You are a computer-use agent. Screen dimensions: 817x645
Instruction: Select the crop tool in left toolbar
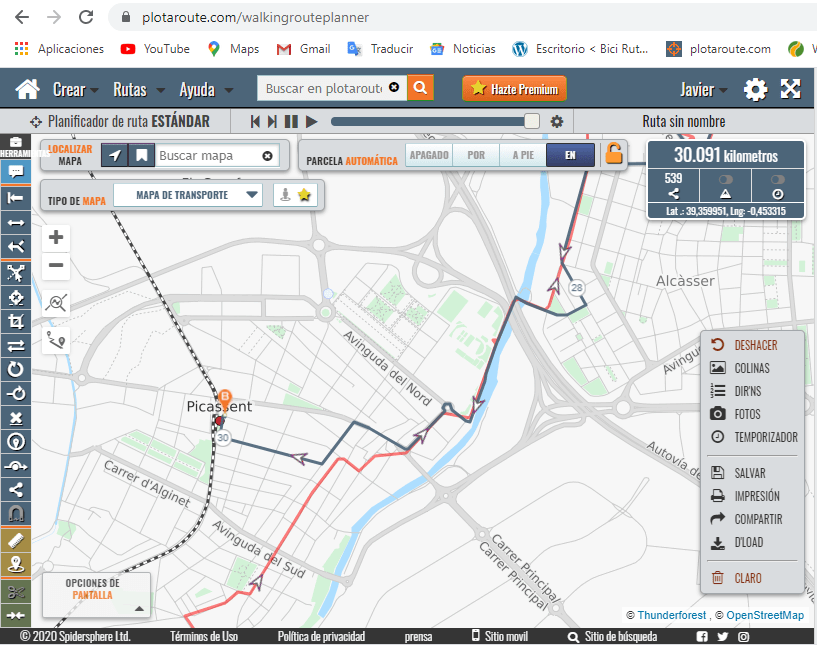pyautogui.click(x=16, y=321)
